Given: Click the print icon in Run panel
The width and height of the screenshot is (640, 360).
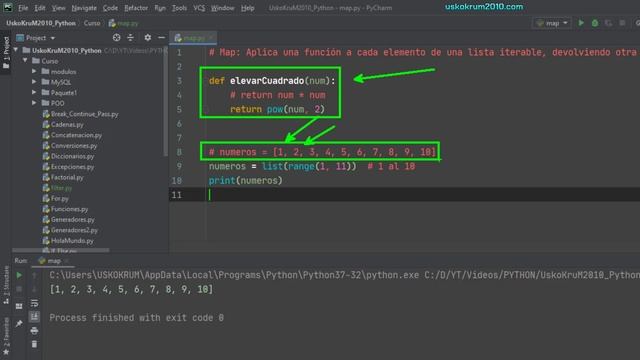Looking at the screenshot, I should pos(34,330).
